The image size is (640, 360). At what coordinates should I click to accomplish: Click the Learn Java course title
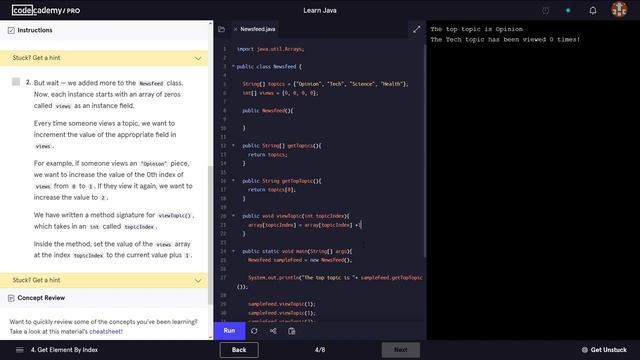(320, 10)
